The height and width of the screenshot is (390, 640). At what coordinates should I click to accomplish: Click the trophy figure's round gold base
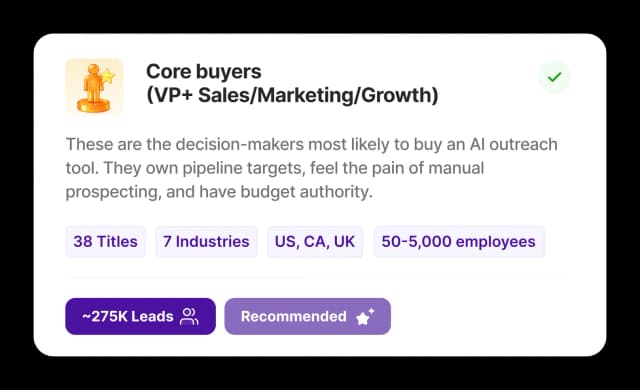(x=93, y=106)
